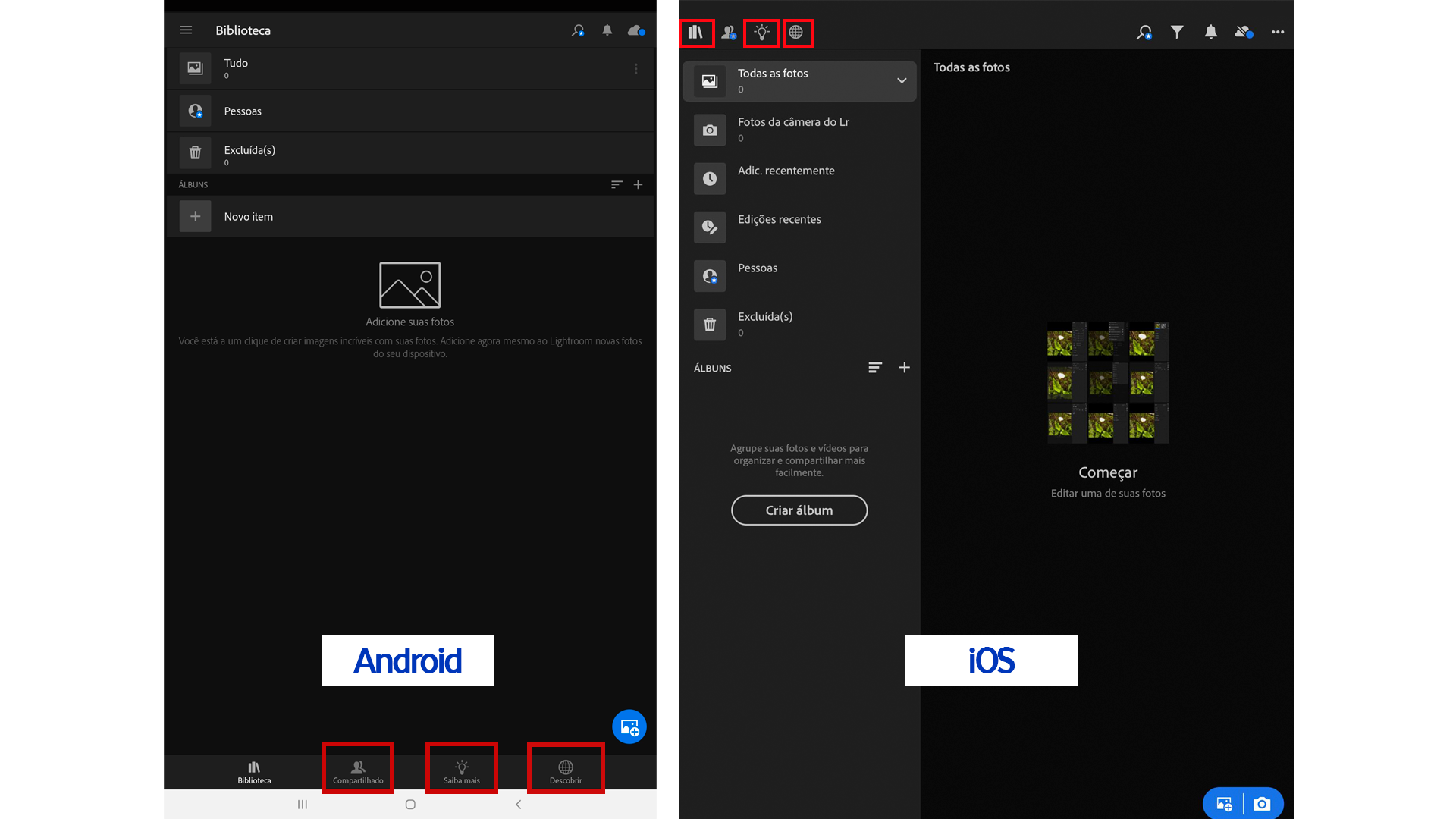This screenshot has width=1456, height=819.
Task: Click the Começar heading text
Action: pyautogui.click(x=1108, y=472)
